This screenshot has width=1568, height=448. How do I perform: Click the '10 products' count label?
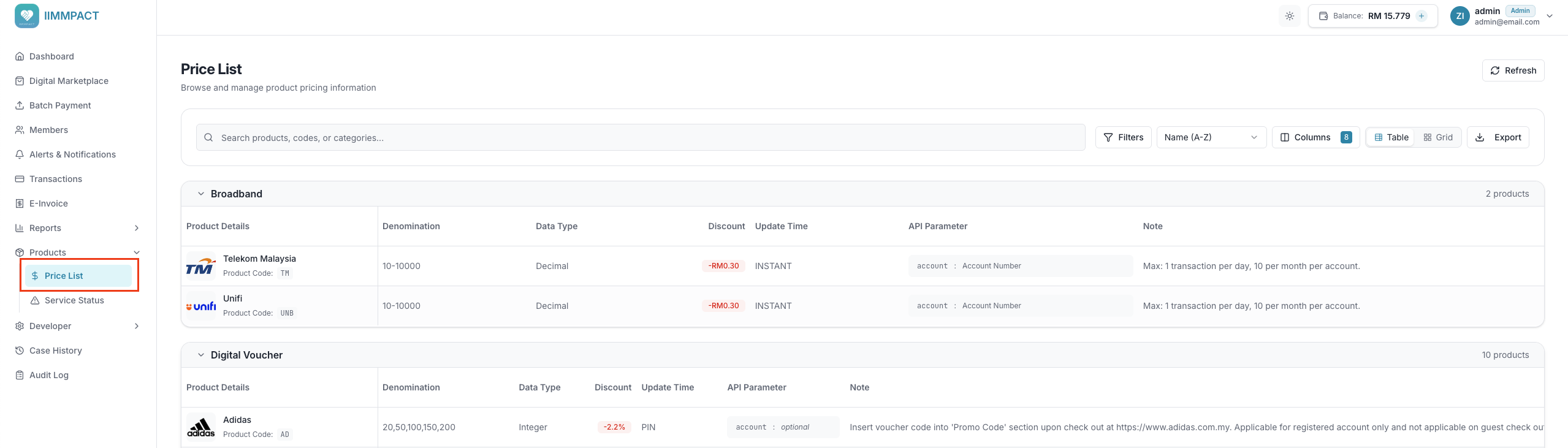coord(1505,355)
